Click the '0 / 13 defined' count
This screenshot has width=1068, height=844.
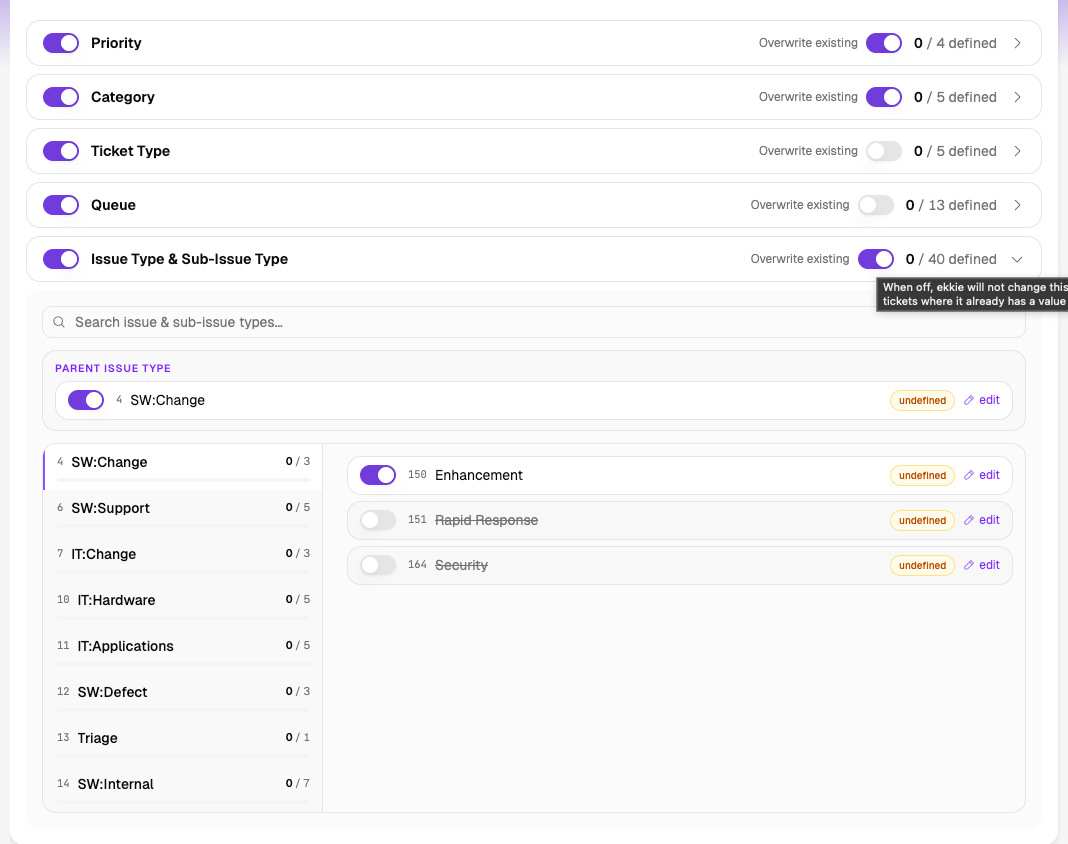[x=951, y=205]
